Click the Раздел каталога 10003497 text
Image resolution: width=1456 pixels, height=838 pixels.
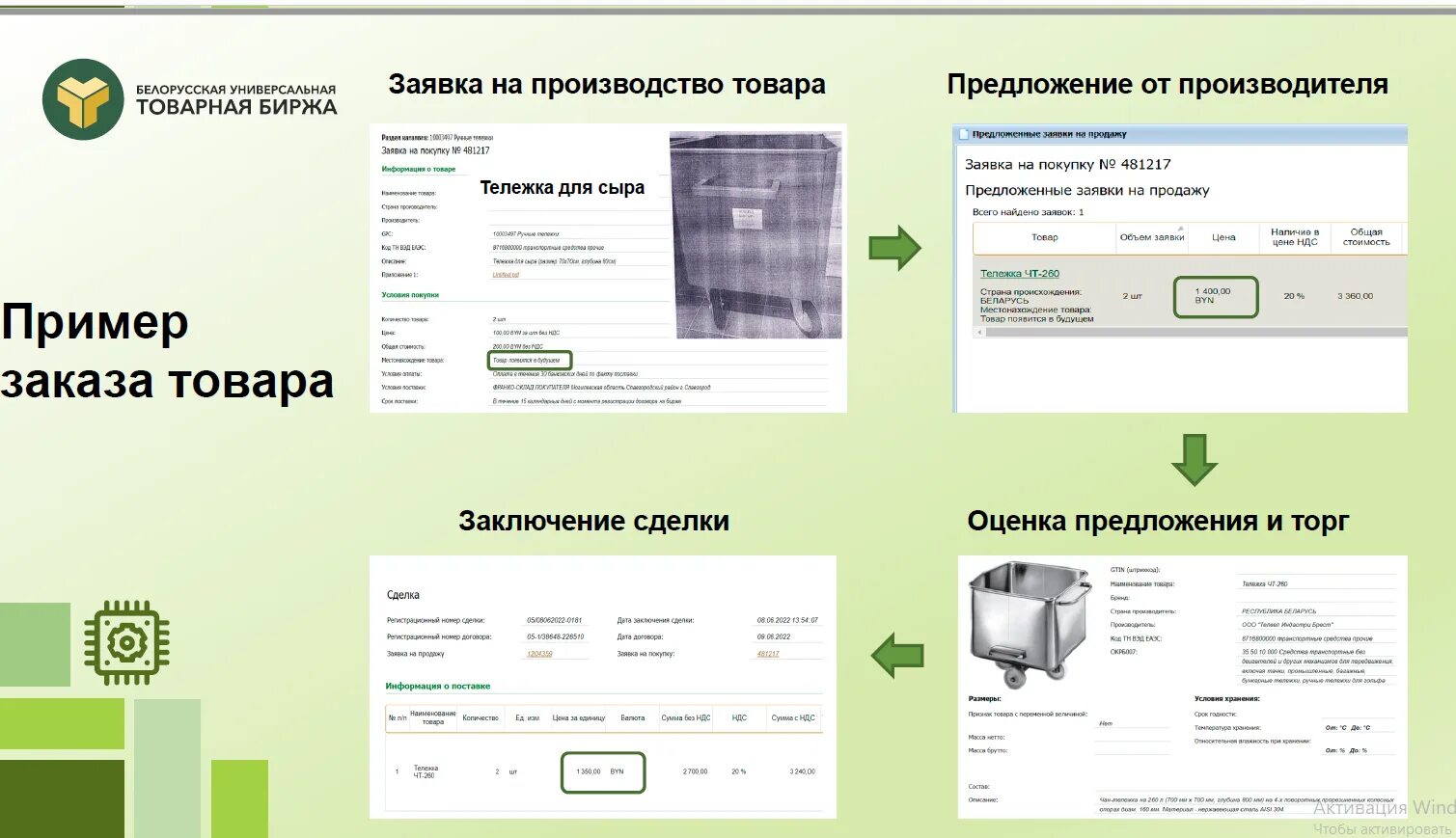pos(437,138)
